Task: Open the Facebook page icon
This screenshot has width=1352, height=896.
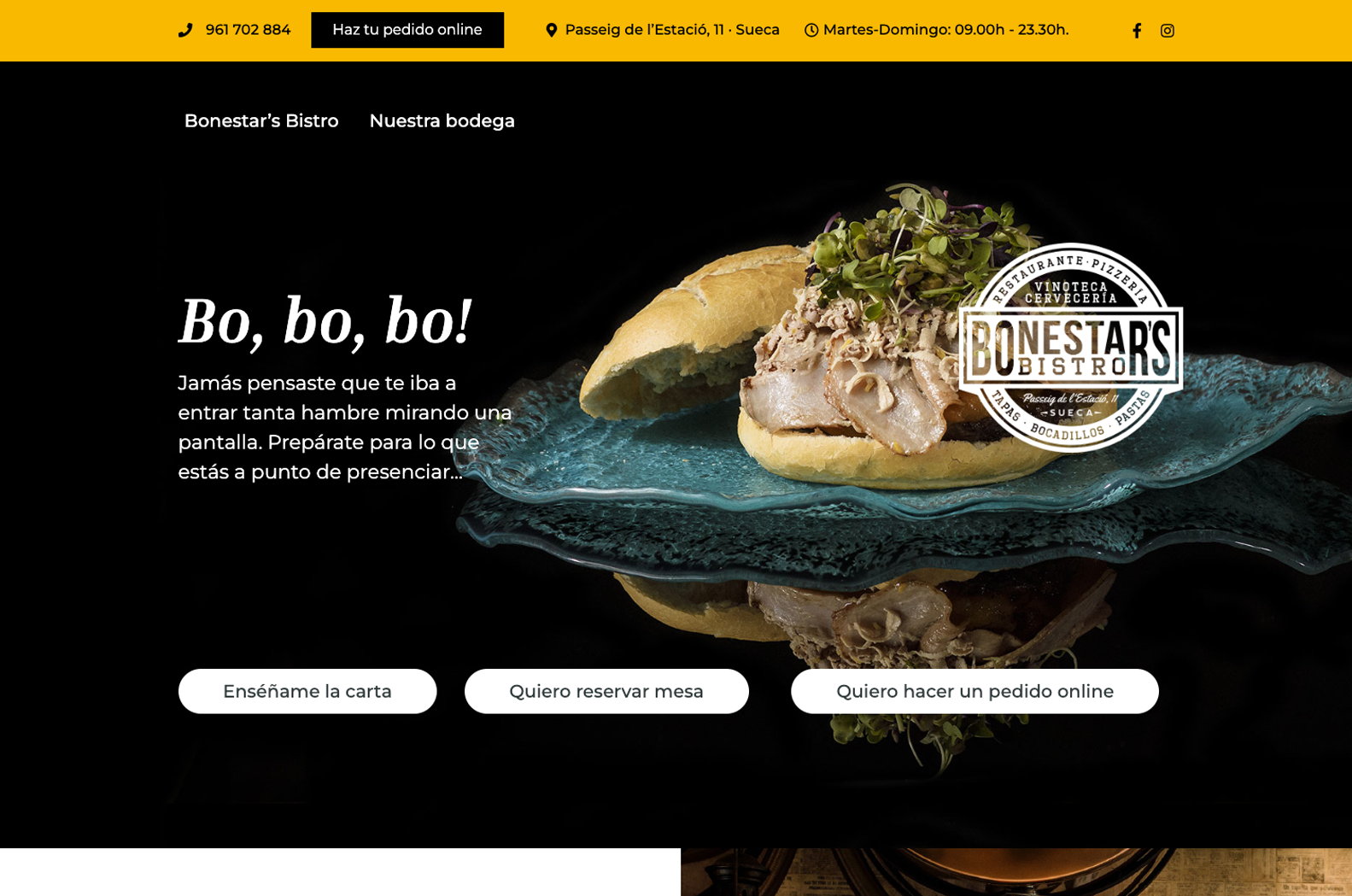Action: (1137, 31)
